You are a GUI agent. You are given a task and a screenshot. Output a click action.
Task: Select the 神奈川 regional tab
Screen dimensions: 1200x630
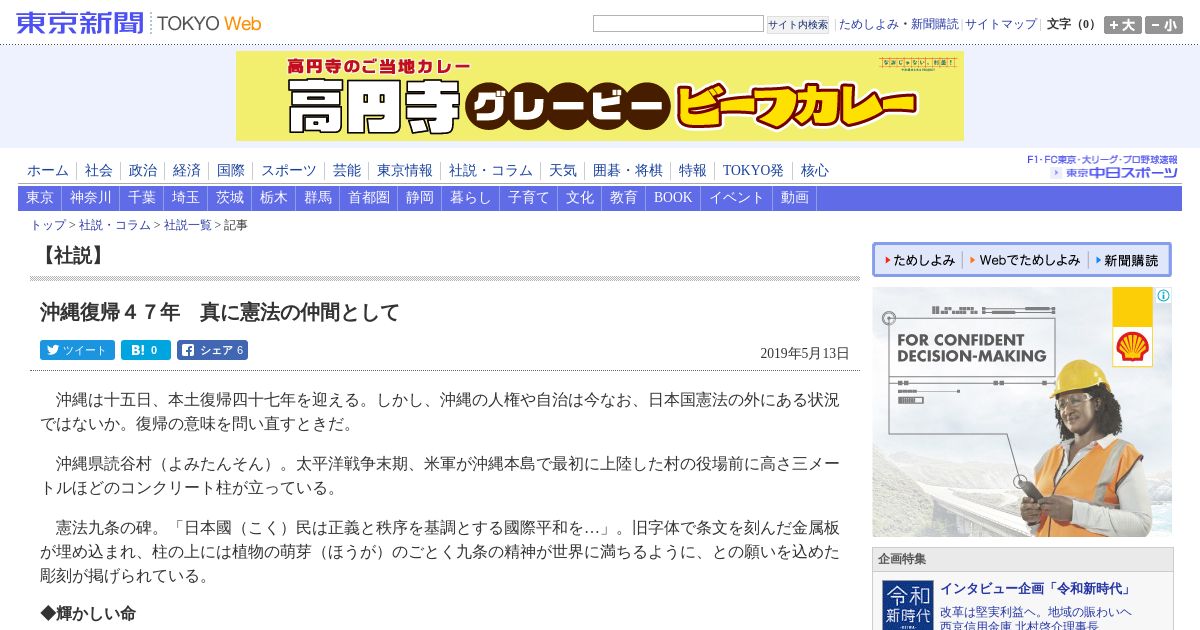coord(91,198)
